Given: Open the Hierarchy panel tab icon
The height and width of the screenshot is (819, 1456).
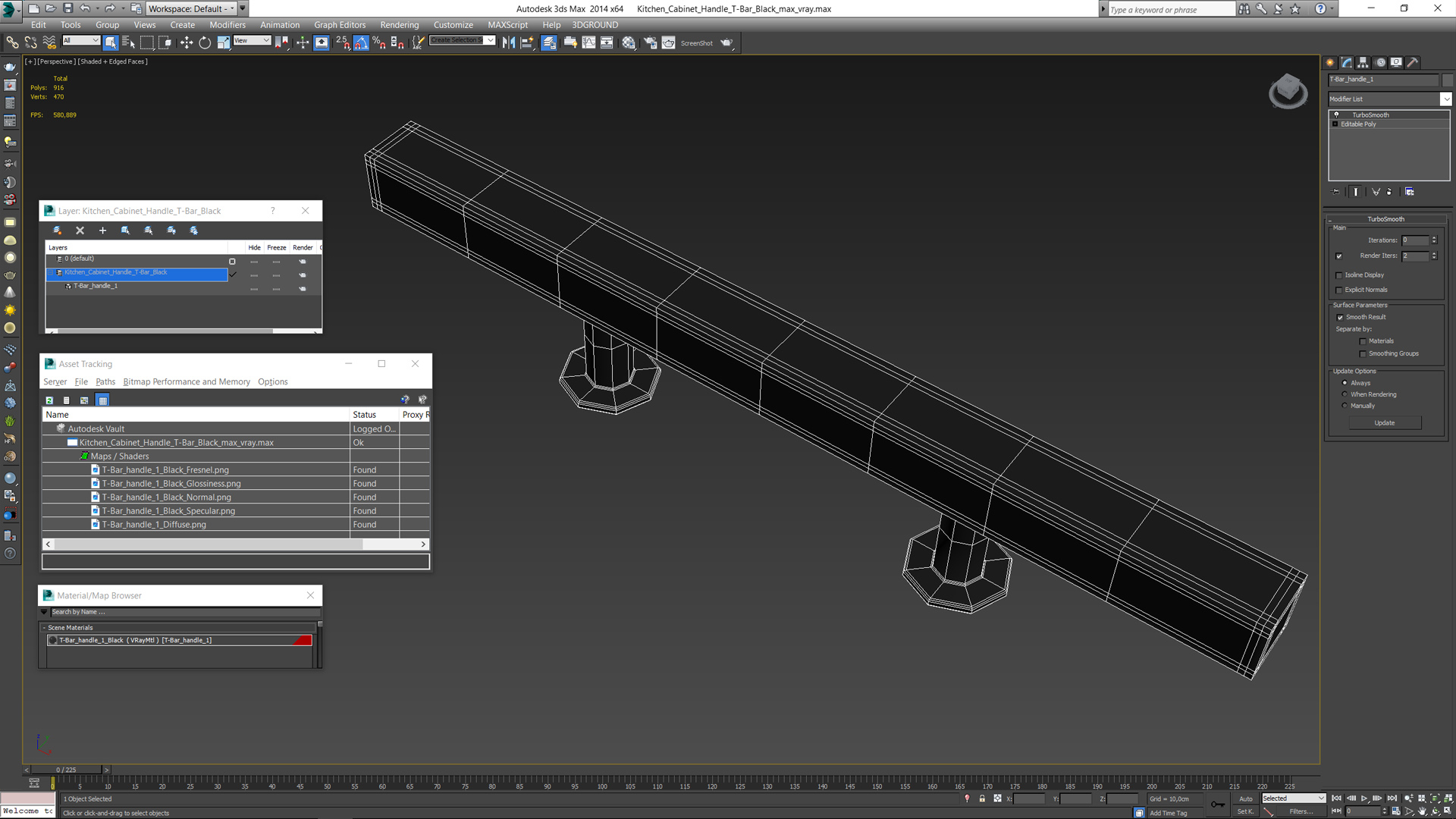Looking at the screenshot, I should click(1363, 63).
